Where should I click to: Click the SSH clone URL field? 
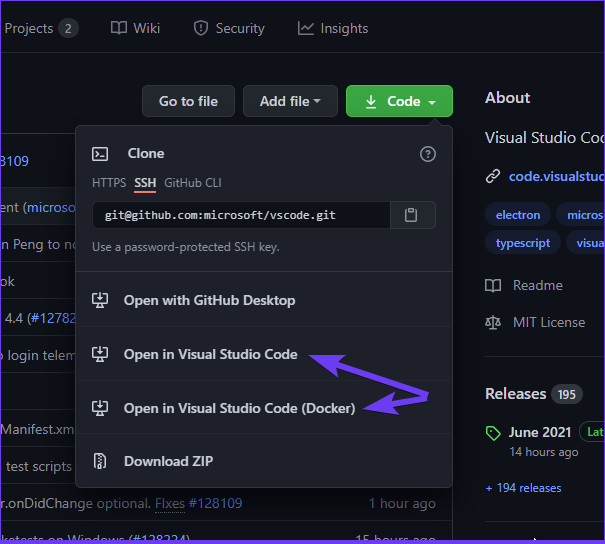tap(241, 215)
